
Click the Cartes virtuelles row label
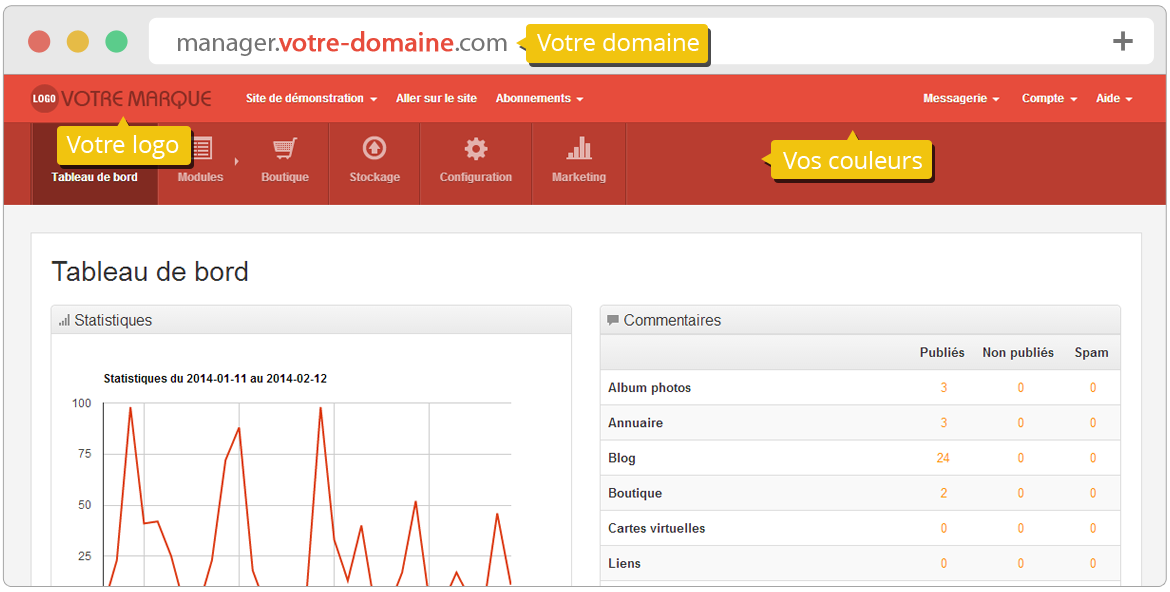(657, 528)
